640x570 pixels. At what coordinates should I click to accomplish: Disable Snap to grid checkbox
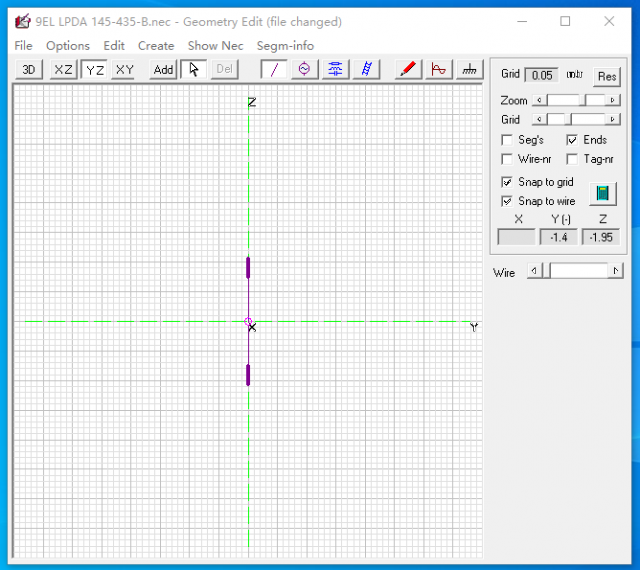tap(507, 182)
